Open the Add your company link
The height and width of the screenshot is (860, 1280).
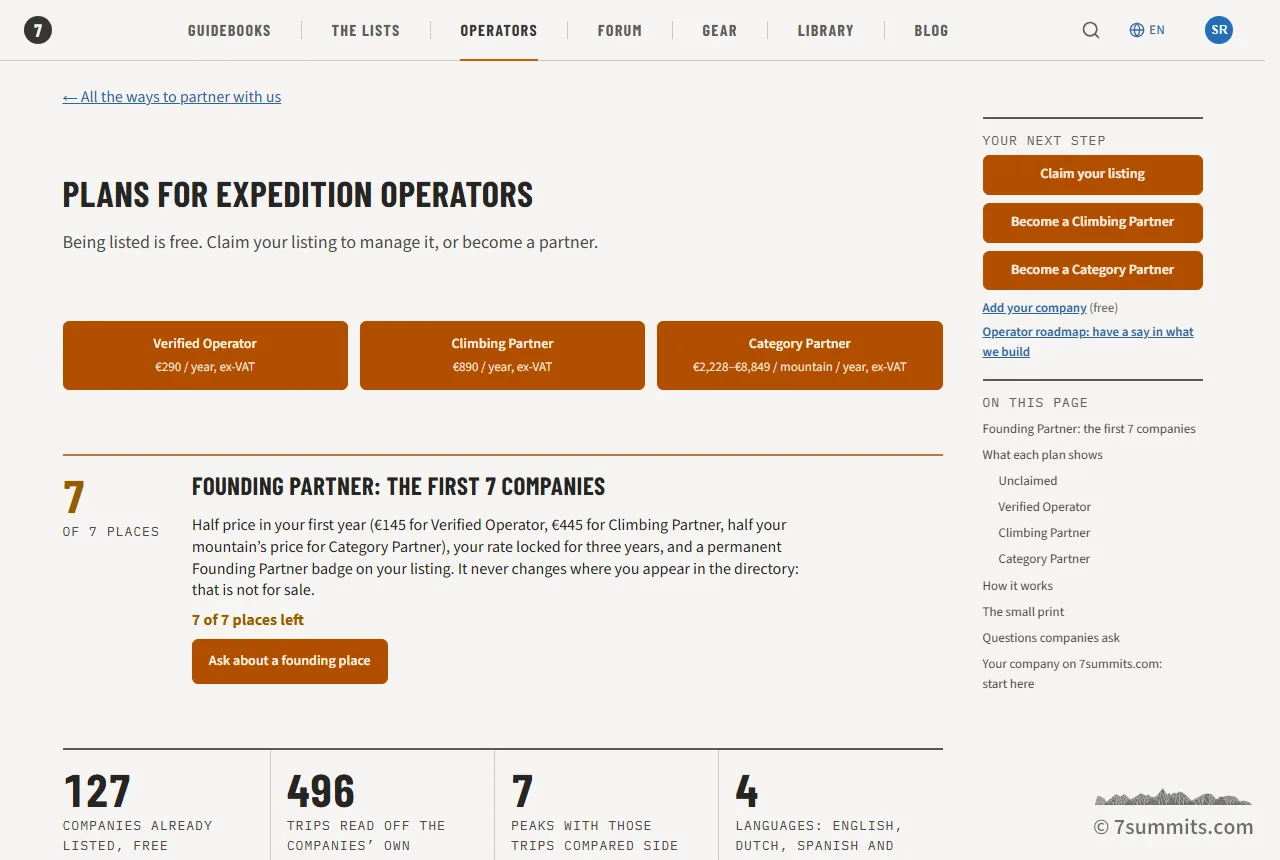(x=1034, y=308)
